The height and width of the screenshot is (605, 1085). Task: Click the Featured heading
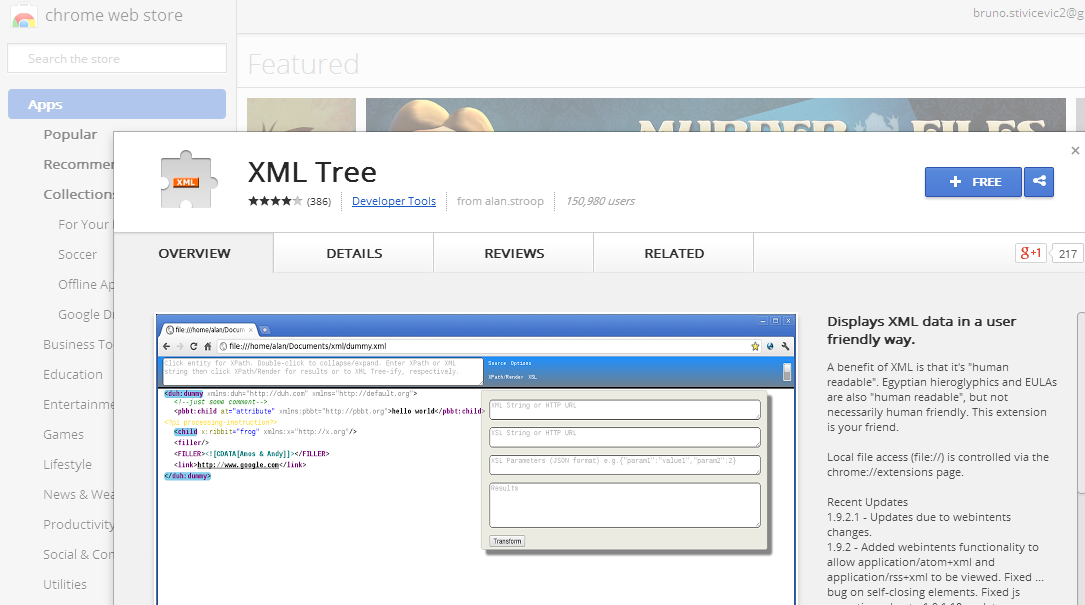point(303,64)
